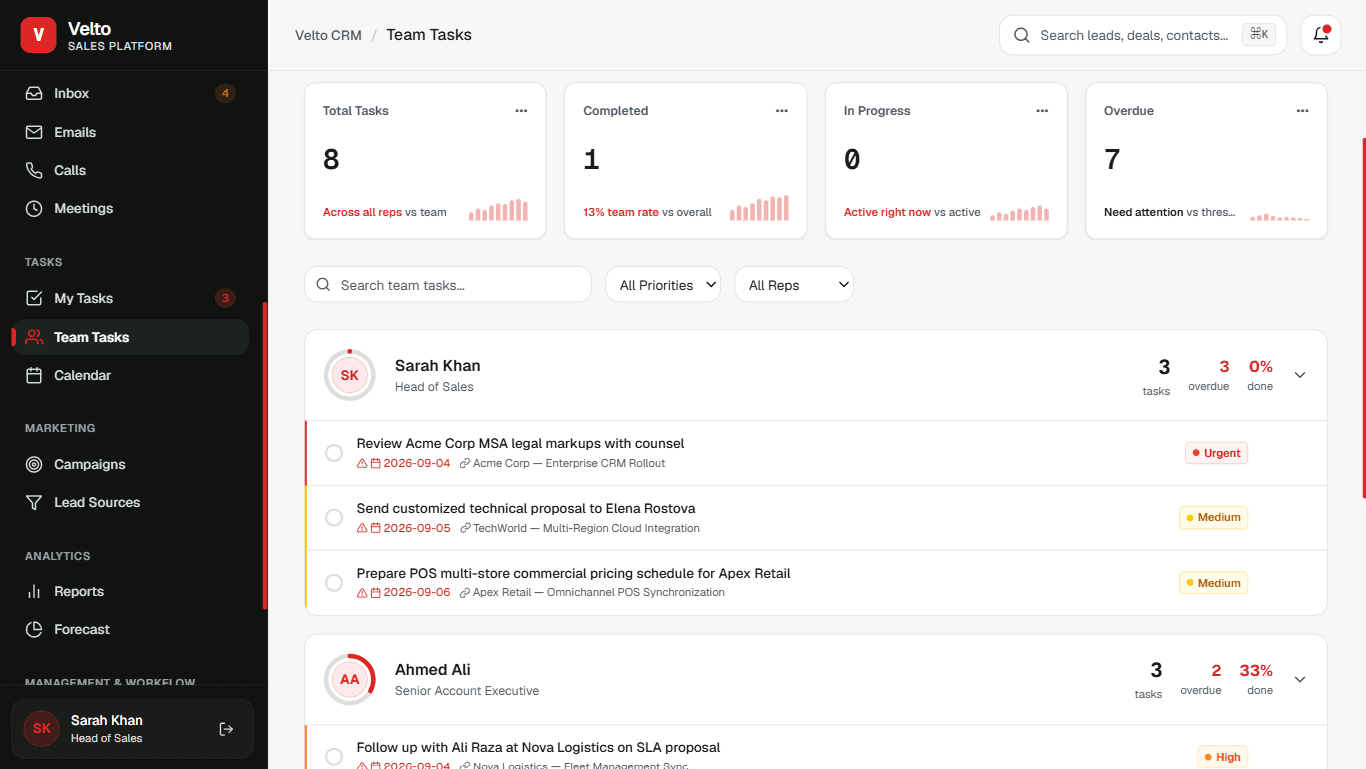Click the Meetings clock icon
Viewport: 1366px width, 769px height.
[34, 208]
